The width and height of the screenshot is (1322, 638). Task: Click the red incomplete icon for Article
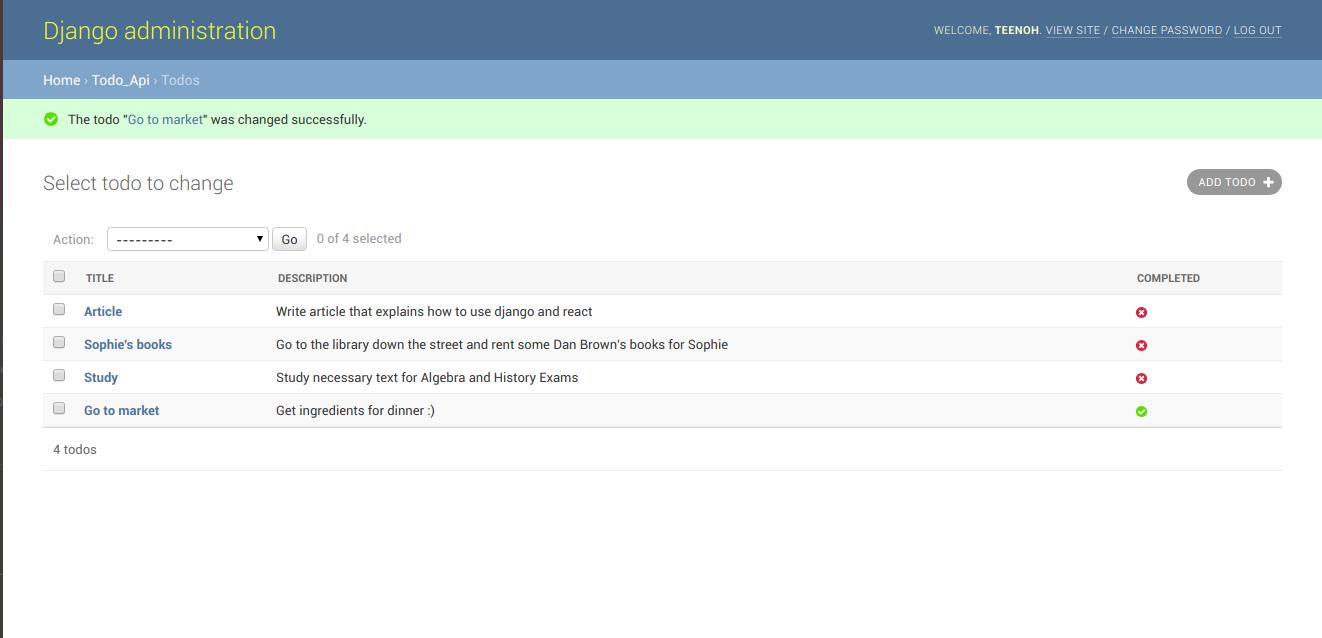(x=1141, y=311)
